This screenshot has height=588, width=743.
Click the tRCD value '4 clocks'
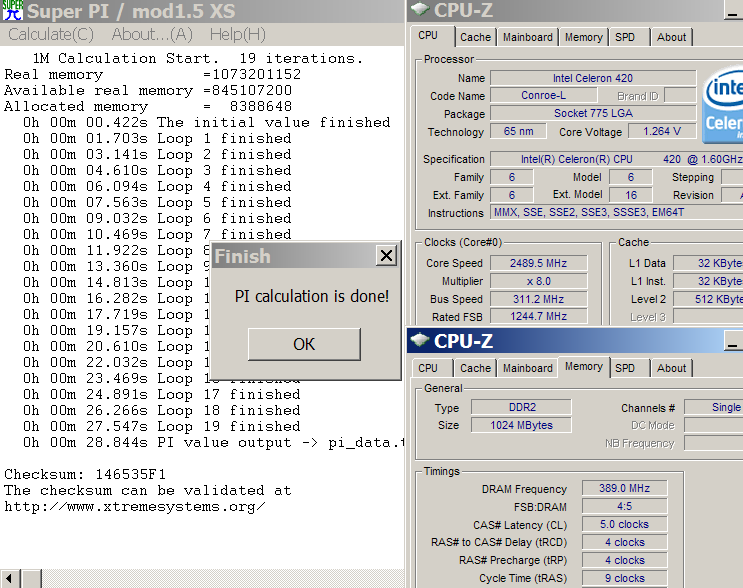pyautogui.click(x=625, y=542)
